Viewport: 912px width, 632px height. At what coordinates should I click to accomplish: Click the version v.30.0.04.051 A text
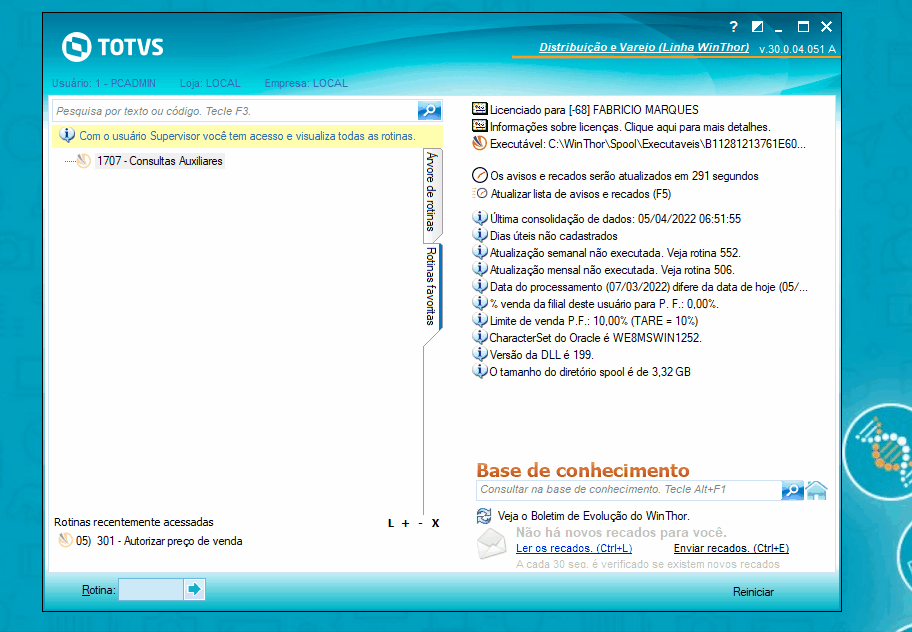(797, 49)
